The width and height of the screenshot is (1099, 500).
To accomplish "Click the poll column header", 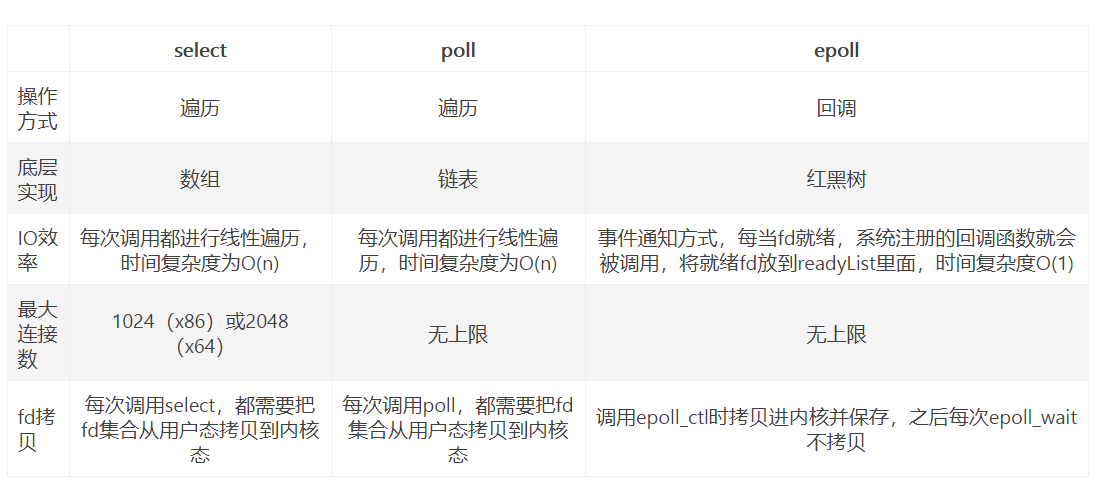I will tap(458, 50).
